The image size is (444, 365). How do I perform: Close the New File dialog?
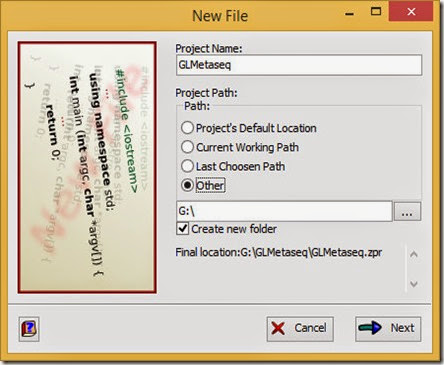click(411, 12)
